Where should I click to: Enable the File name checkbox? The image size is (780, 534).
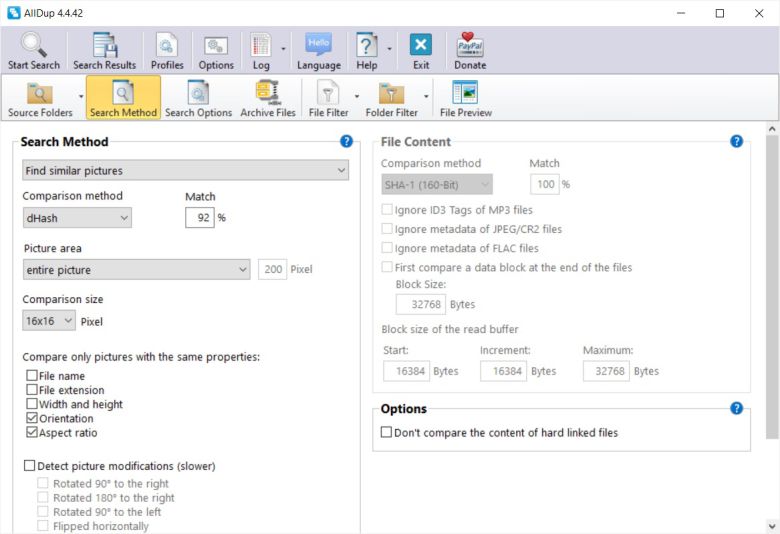click(x=32, y=376)
